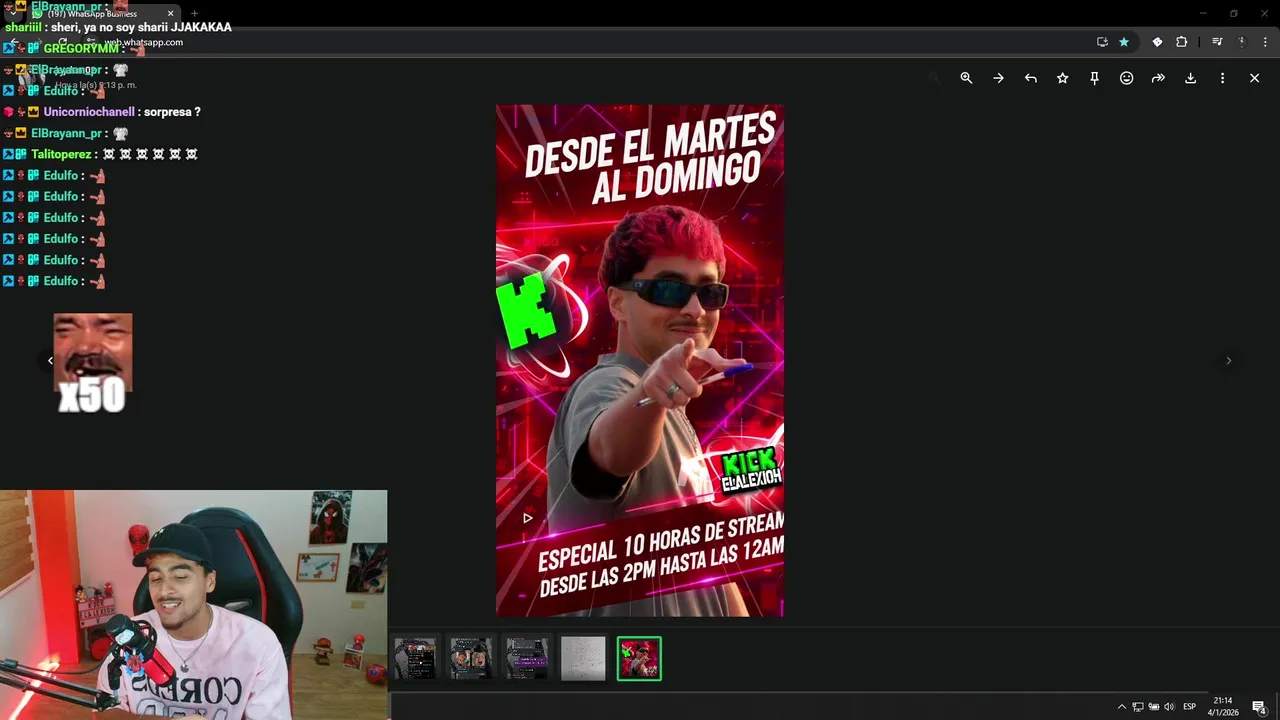This screenshot has height=720, width=1280.
Task: Select the first thumbnail in the media strip
Action: point(415,659)
